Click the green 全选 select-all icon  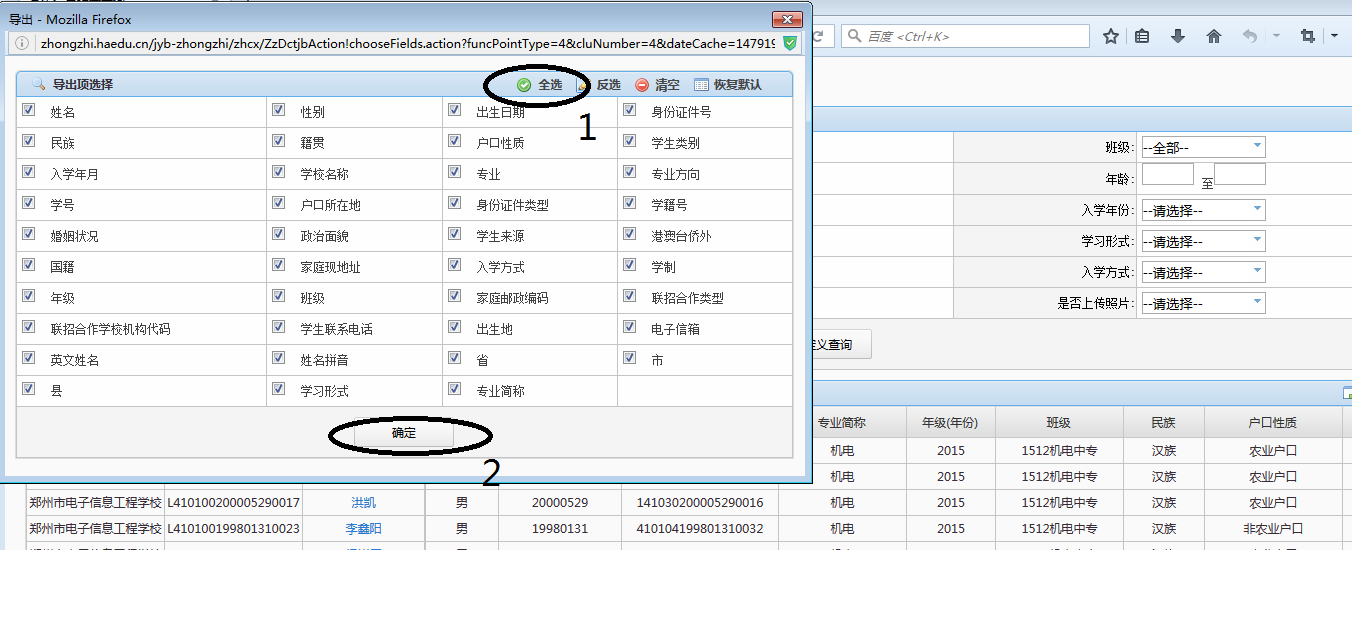523,84
